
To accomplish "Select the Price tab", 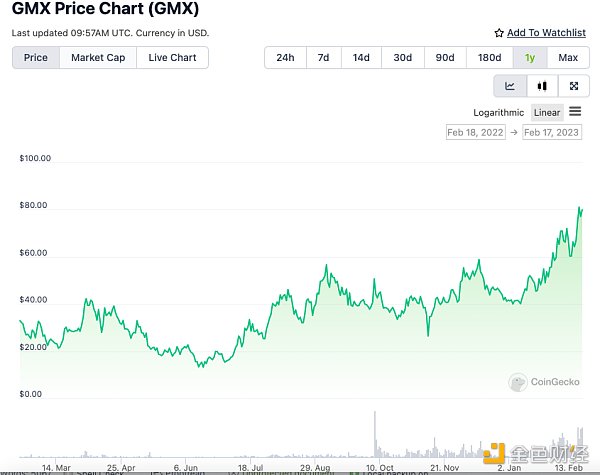I will click(x=36, y=58).
